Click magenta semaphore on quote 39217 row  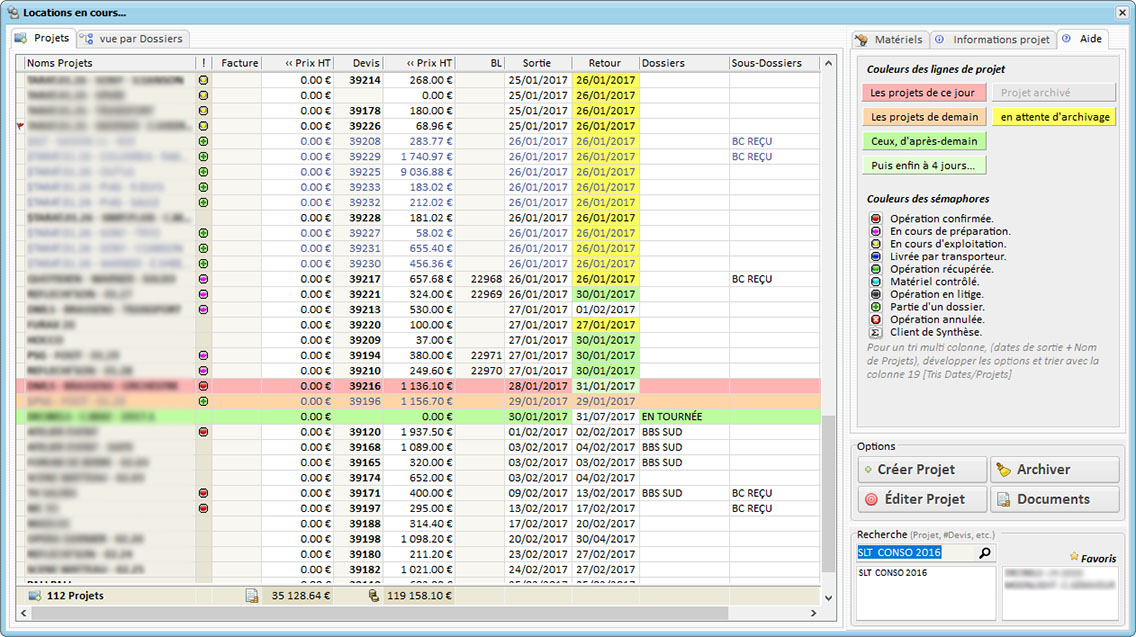click(x=203, y=279)
